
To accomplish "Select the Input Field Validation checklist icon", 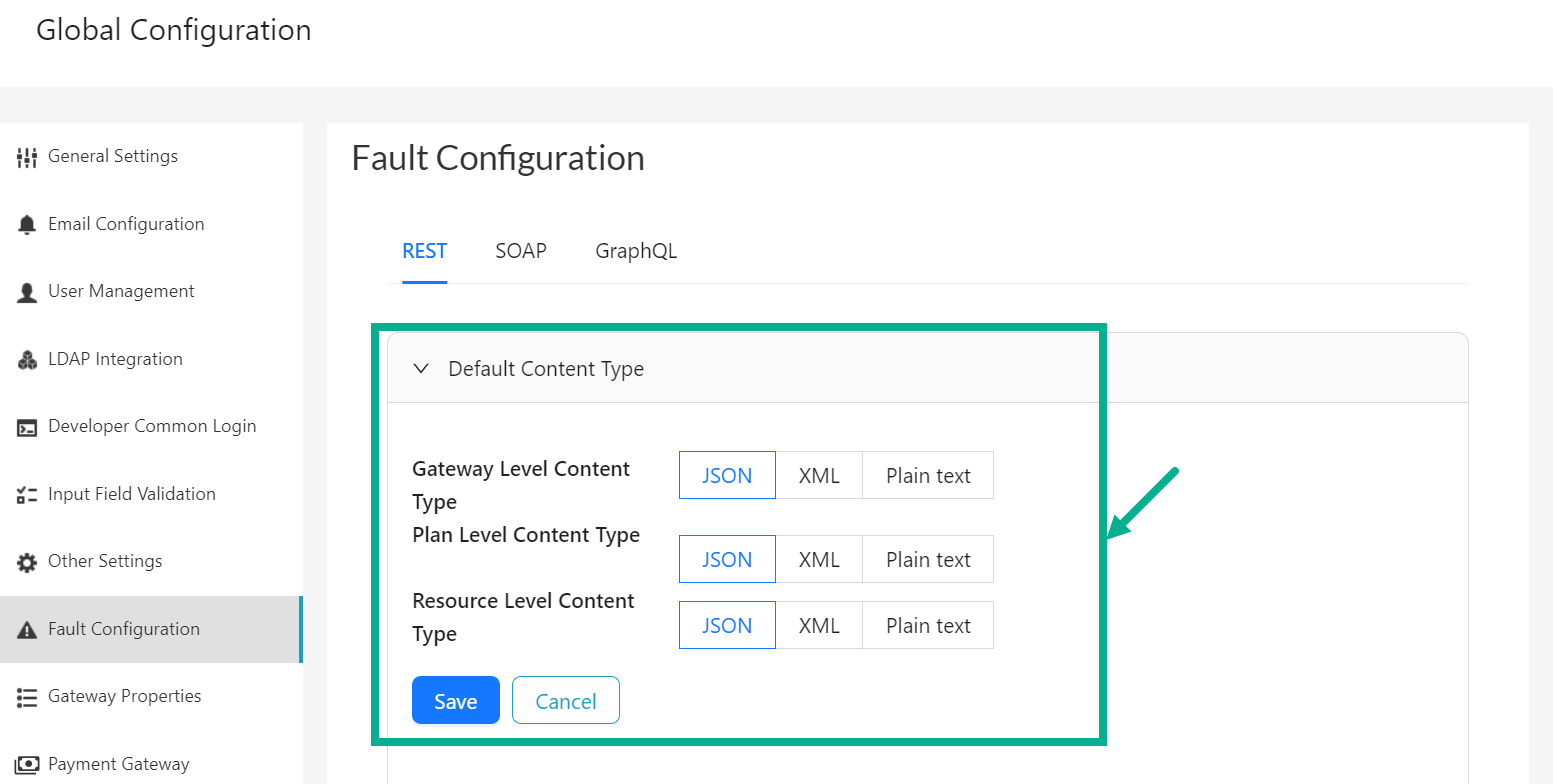I will pyautogui.click(x=27, y=493).
